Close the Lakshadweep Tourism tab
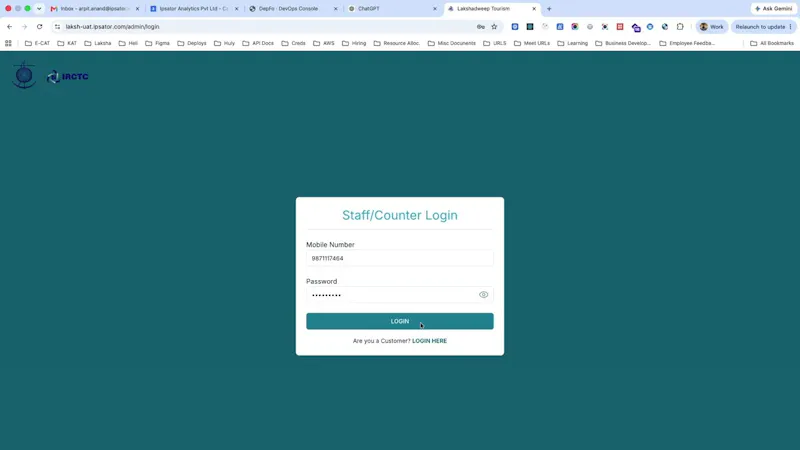 [534, 9]
